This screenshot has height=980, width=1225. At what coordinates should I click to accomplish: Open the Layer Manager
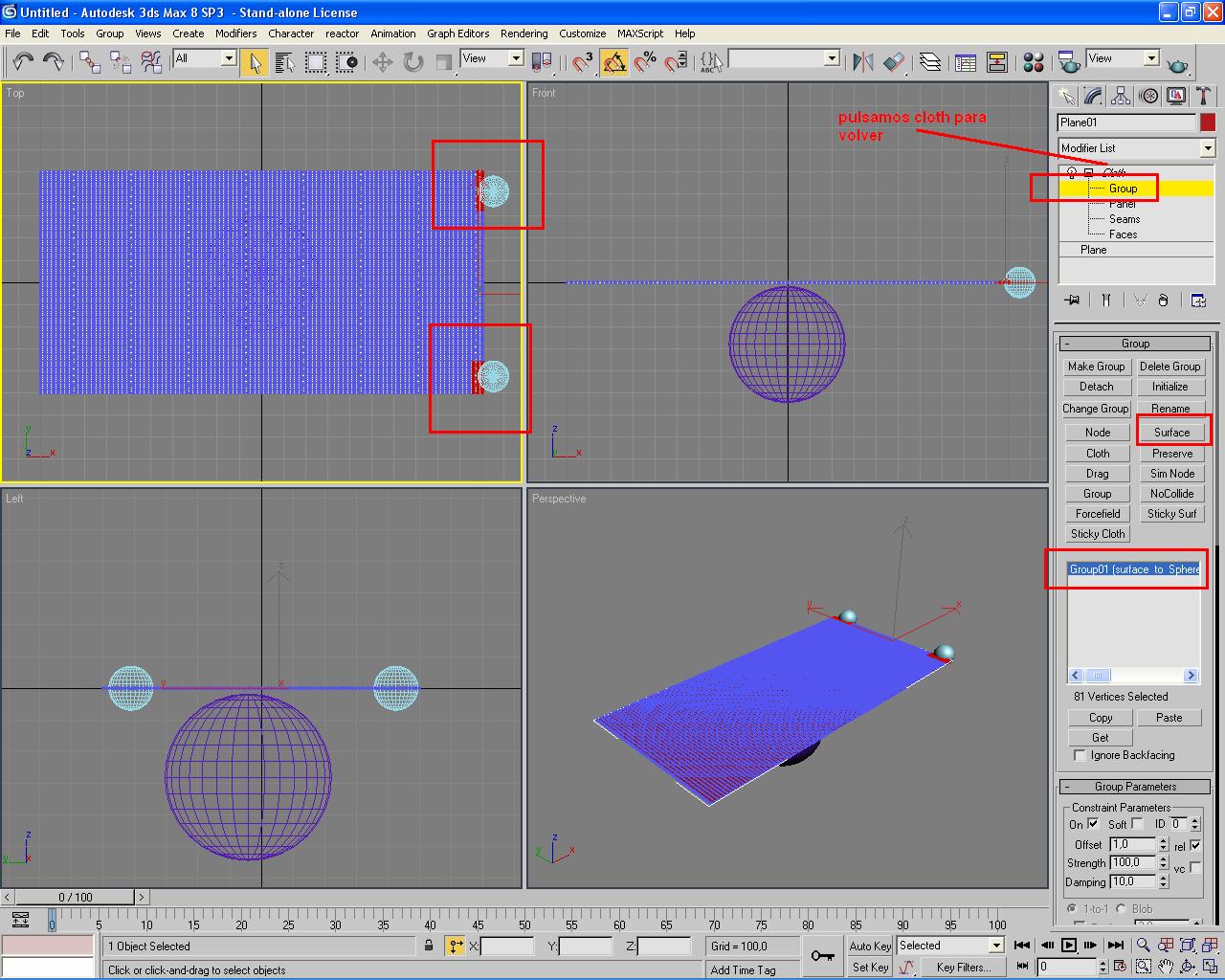click(930, 62)
